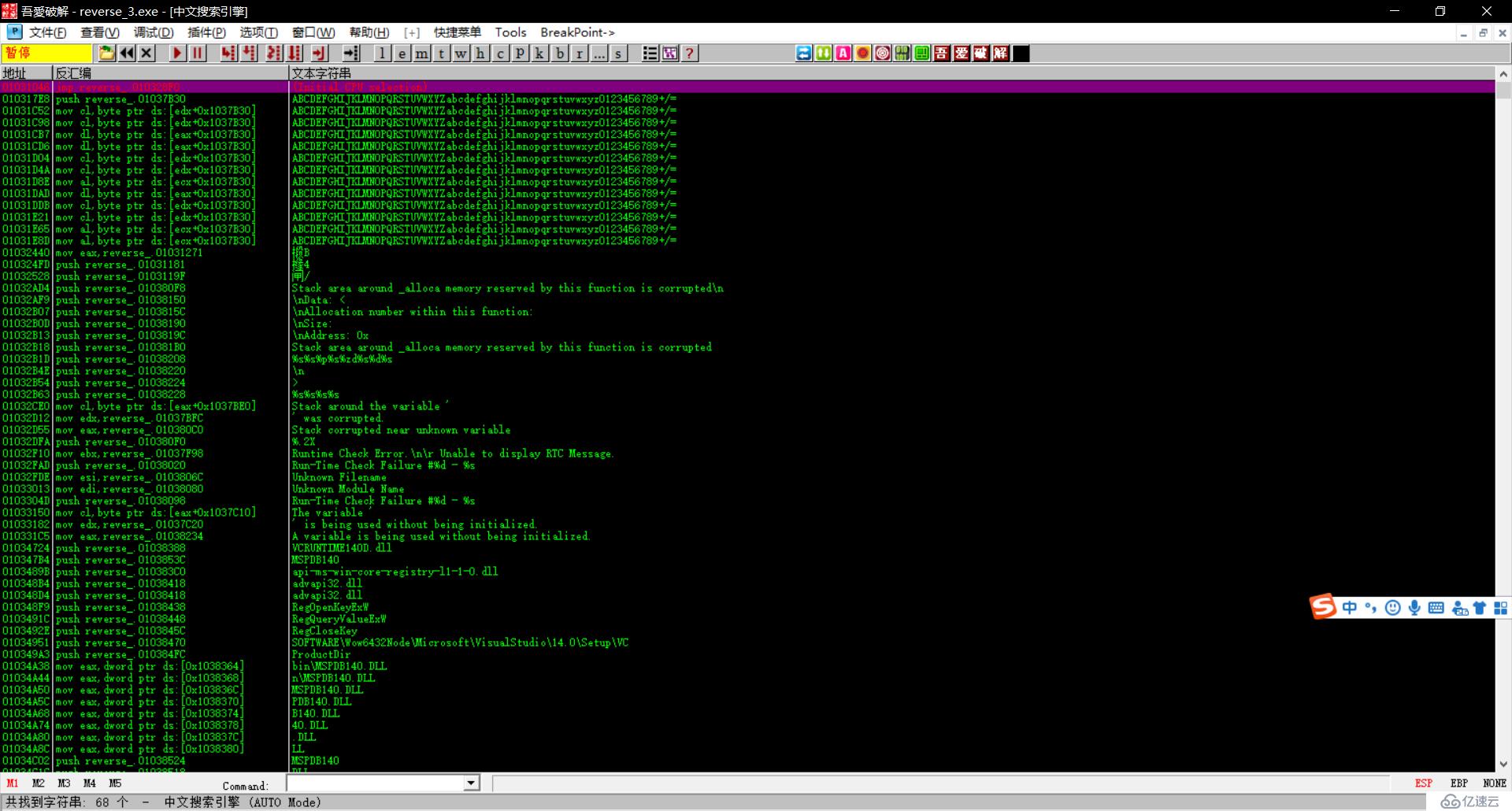Click the black square toolbar icon

[x=1021, y=53]
